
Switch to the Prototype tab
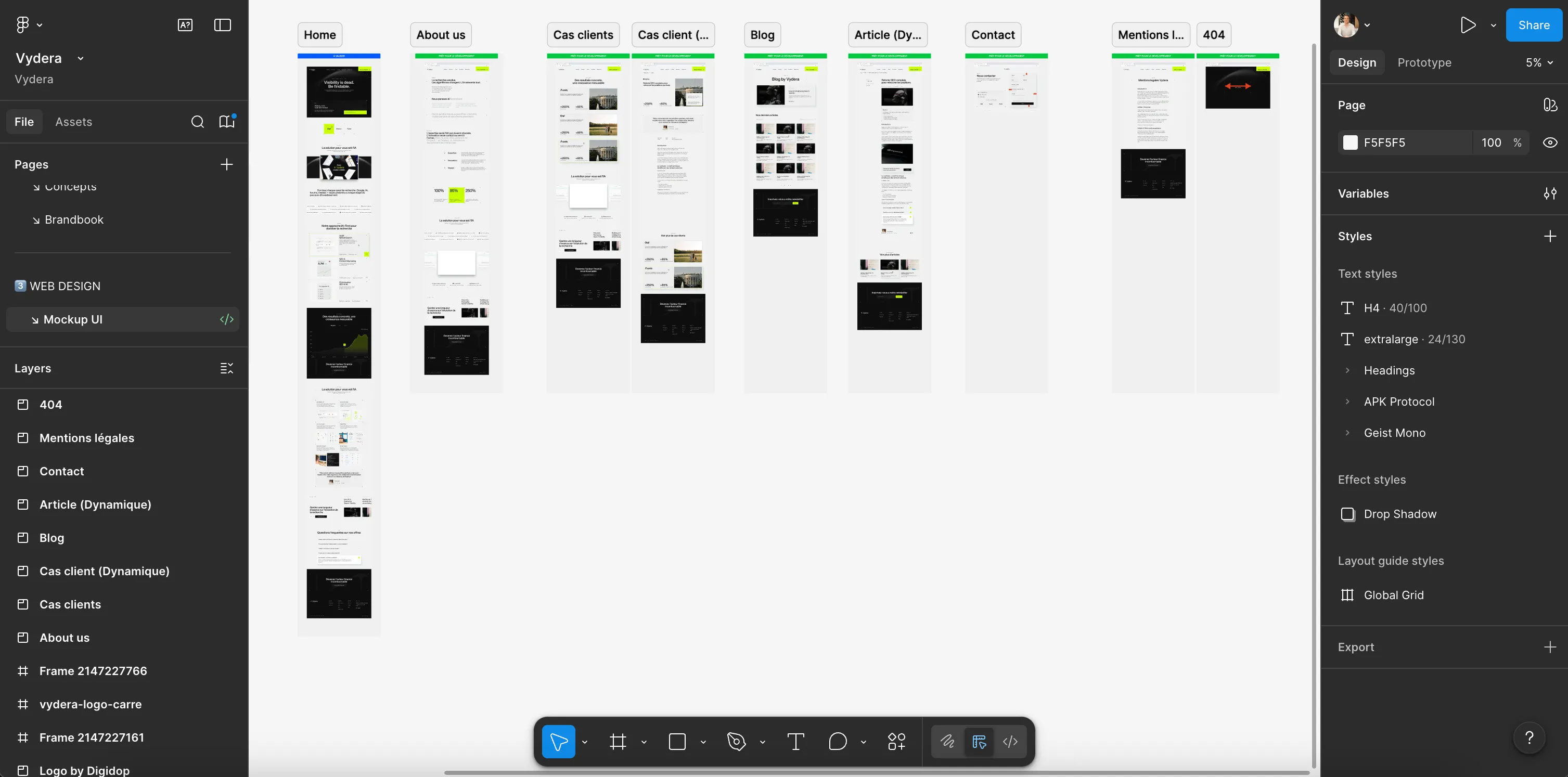(1424, 62)
